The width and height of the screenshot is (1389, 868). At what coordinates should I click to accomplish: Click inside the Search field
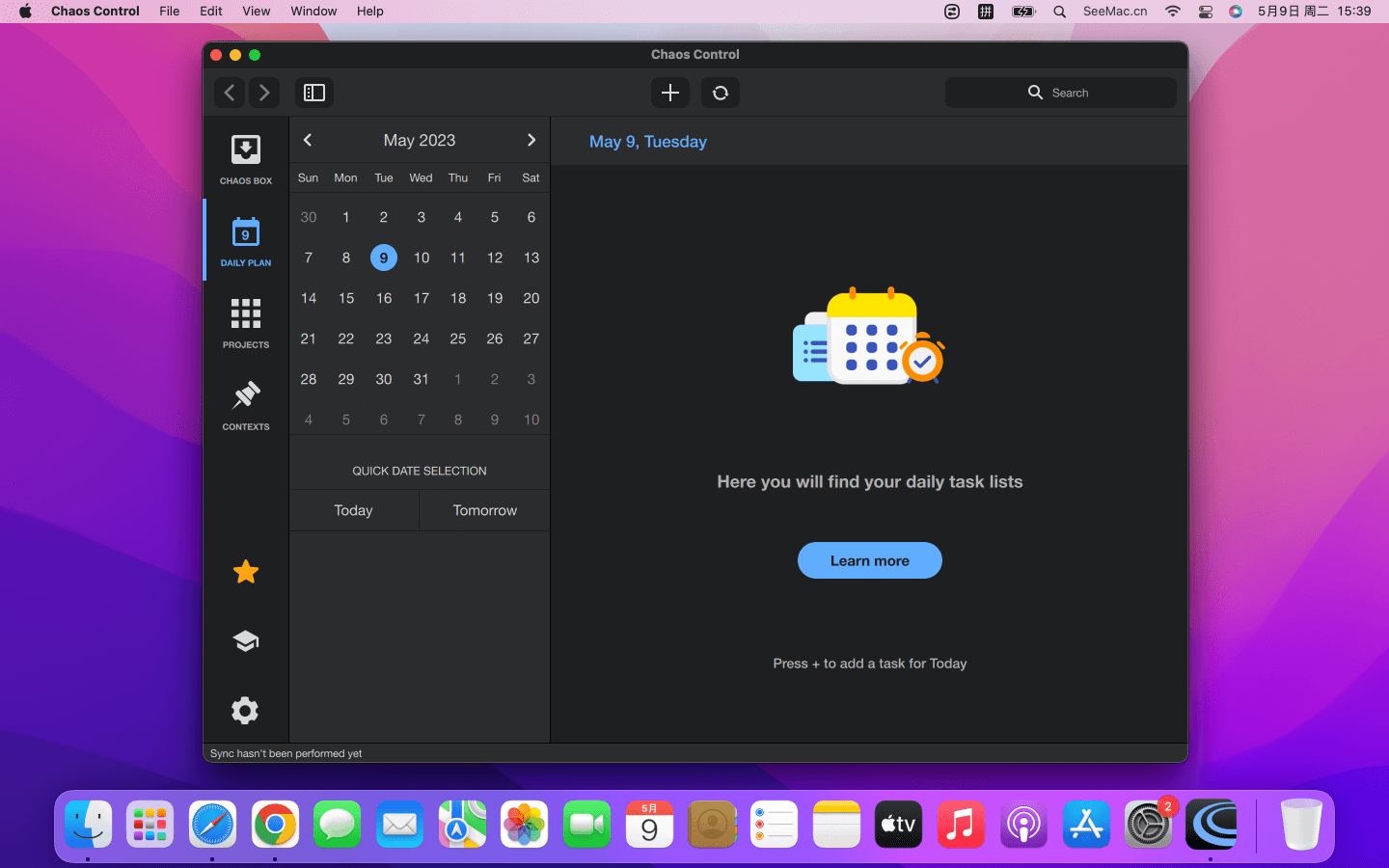pos(1061,93)
